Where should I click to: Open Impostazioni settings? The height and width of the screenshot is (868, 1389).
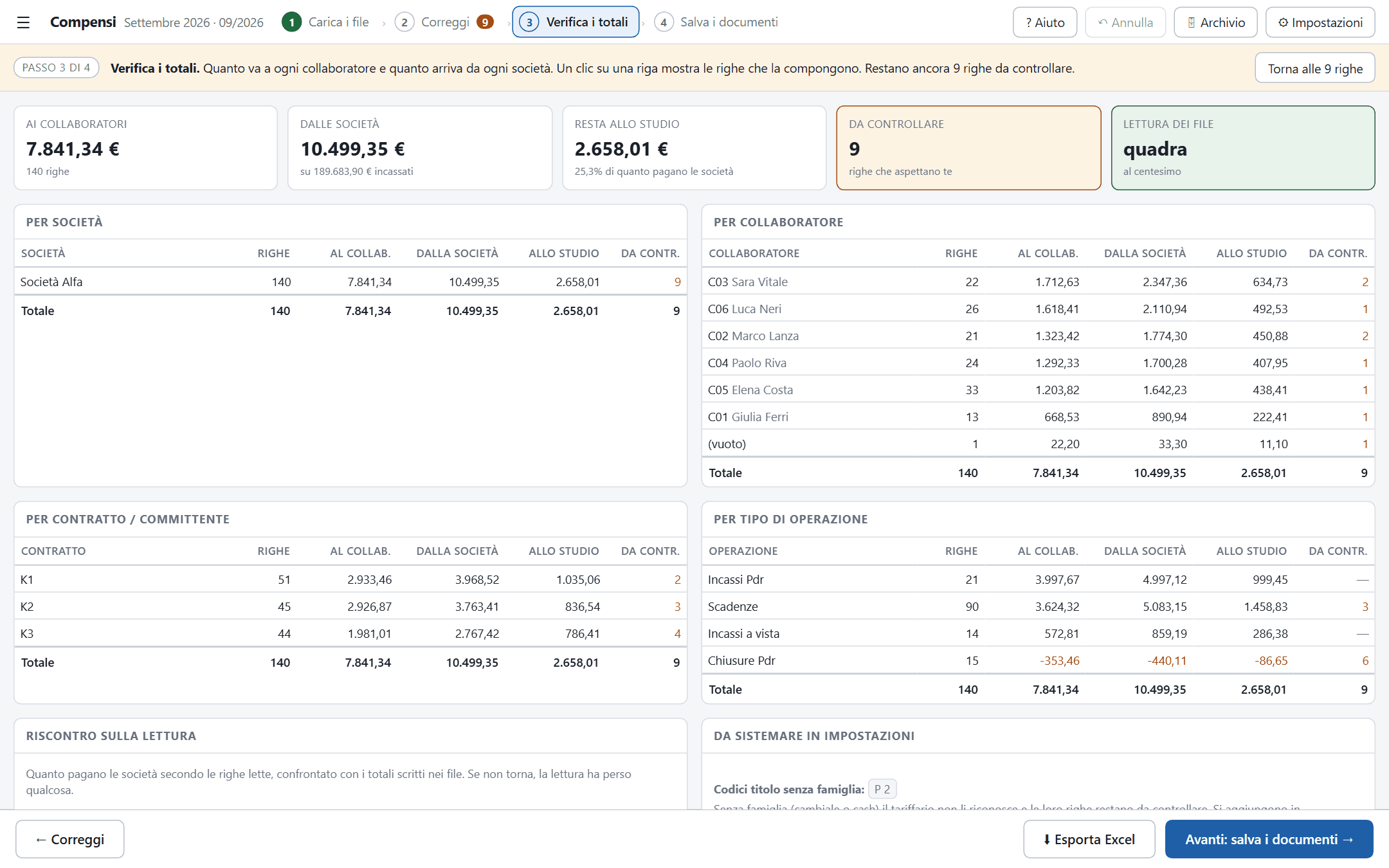[x=1320, y=23]
